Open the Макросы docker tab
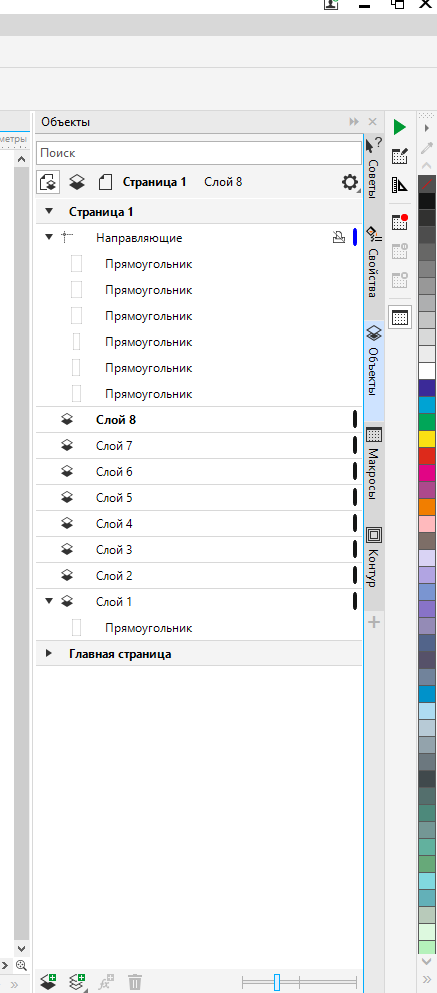This screenshot has width=437, height=993. click(374, 463)
